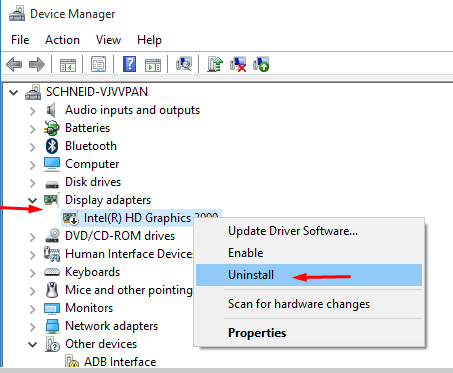
Task: Click the Update driver software toolbar icon
Action: (215, 64)
